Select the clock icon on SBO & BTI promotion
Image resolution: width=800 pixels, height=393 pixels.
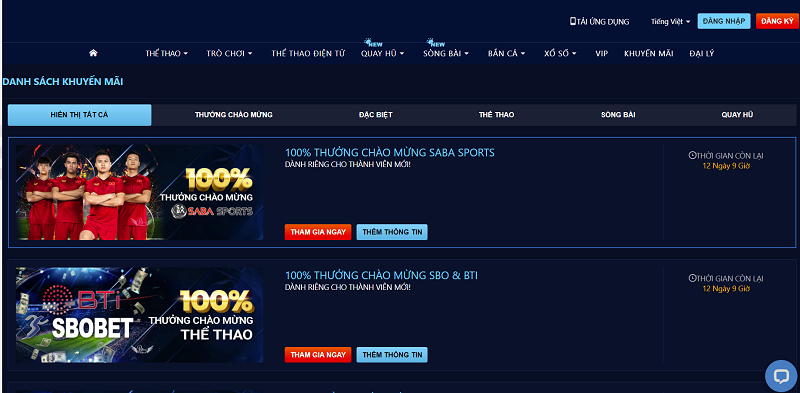pos(692,278)
